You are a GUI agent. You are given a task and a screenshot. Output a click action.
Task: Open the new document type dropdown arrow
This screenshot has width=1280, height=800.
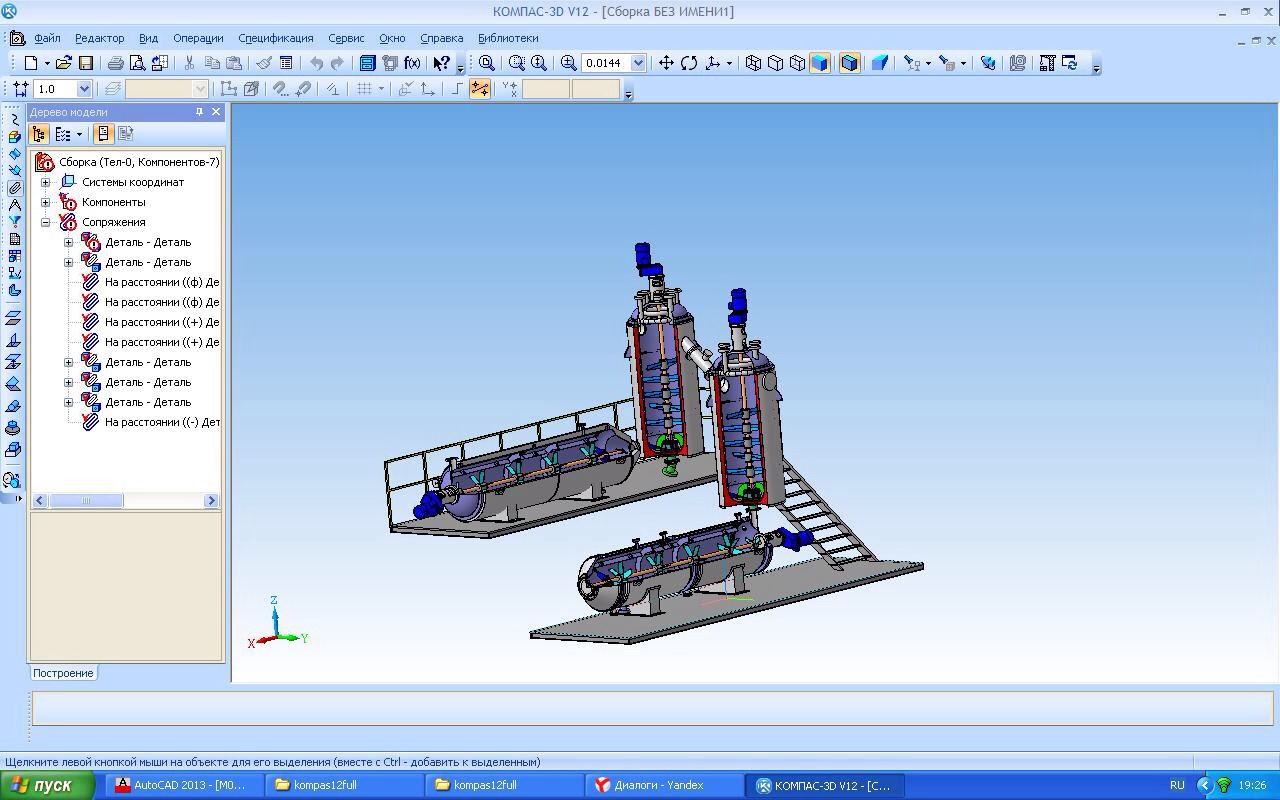tap(46, 63)
